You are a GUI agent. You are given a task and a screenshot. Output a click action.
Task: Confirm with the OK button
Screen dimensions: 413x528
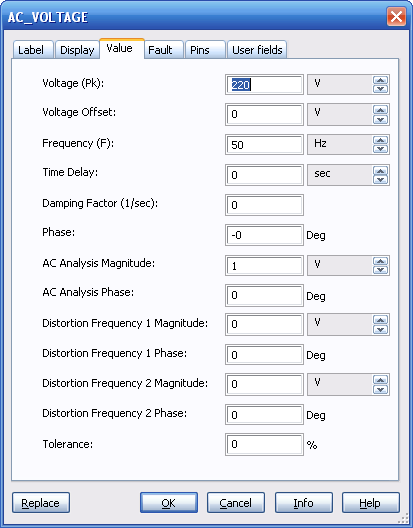coord(169,503)
